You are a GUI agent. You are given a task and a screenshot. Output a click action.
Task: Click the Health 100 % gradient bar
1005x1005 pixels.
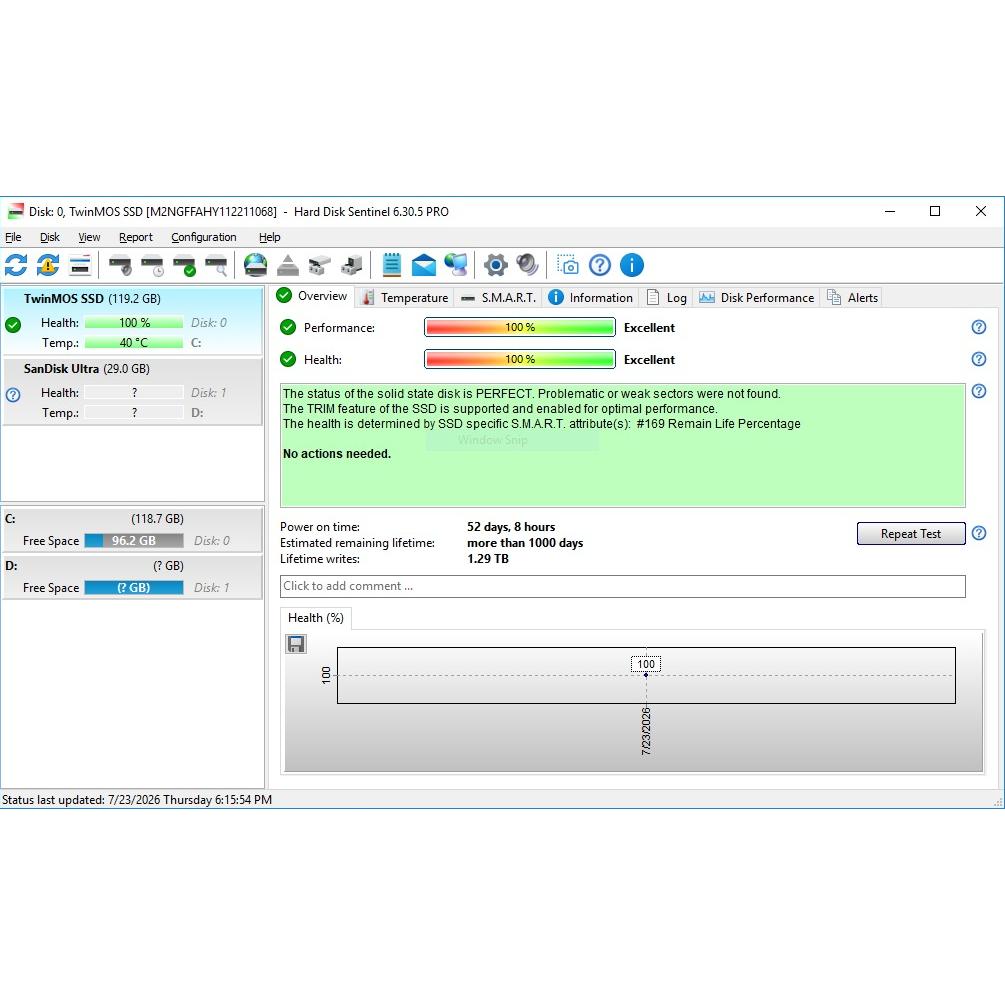click(520, 359)
